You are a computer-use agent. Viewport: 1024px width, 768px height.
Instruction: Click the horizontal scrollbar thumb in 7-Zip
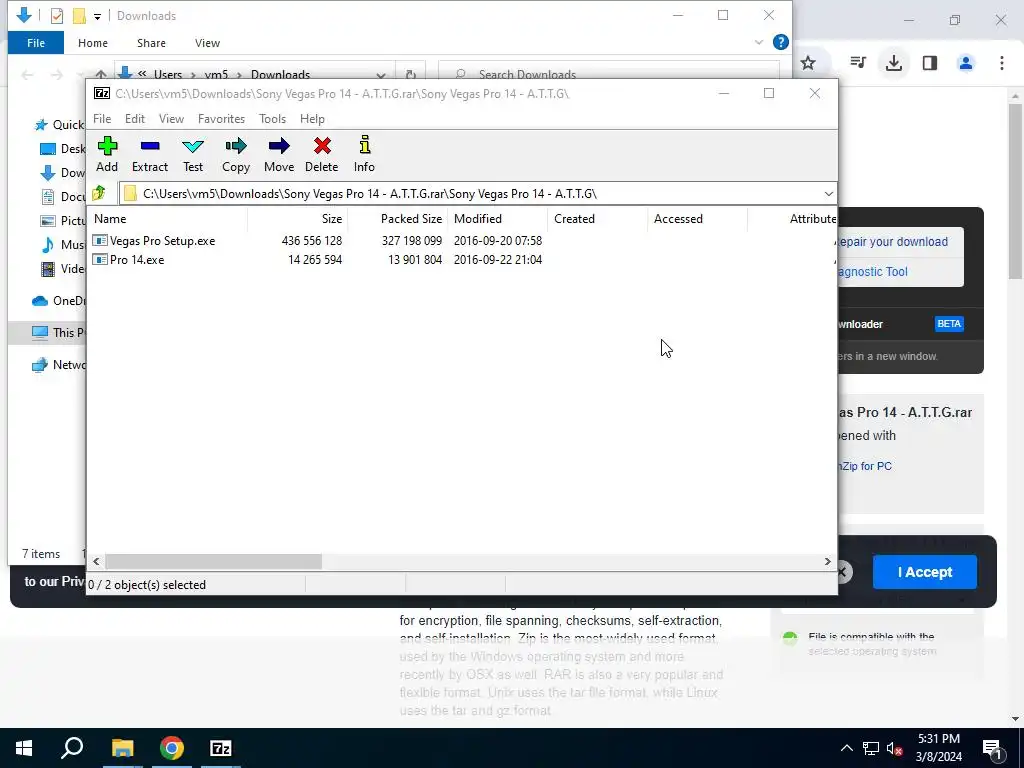coord(214,562)
